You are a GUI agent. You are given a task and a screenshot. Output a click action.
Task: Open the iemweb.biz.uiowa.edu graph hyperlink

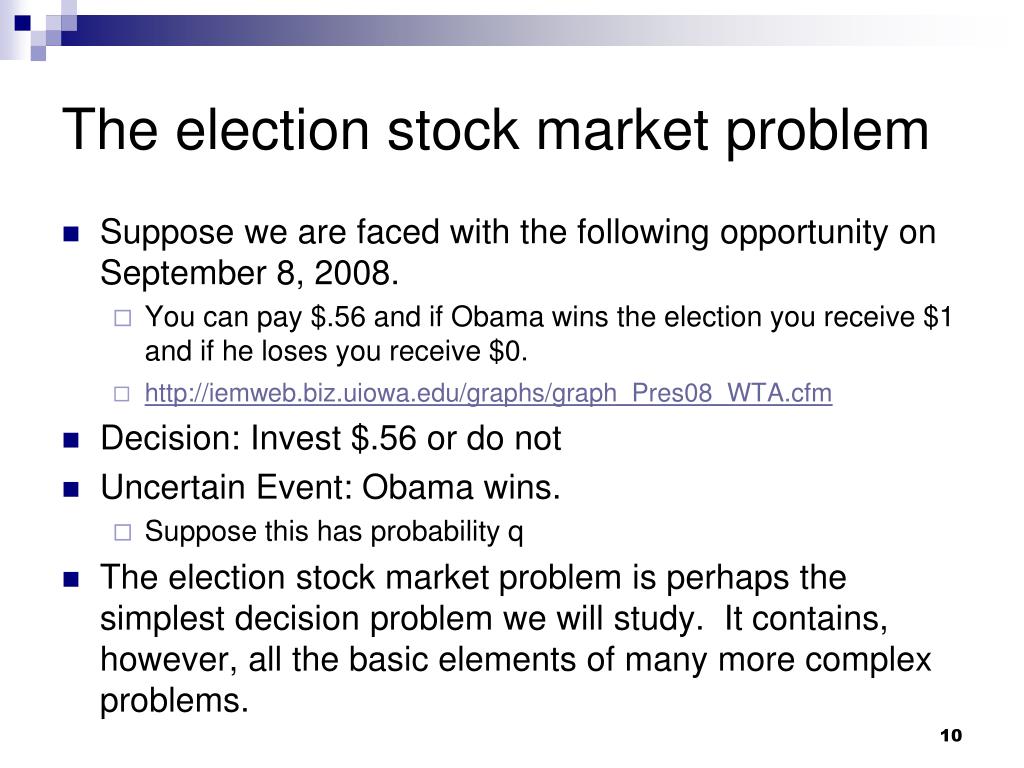click(488, 393)
